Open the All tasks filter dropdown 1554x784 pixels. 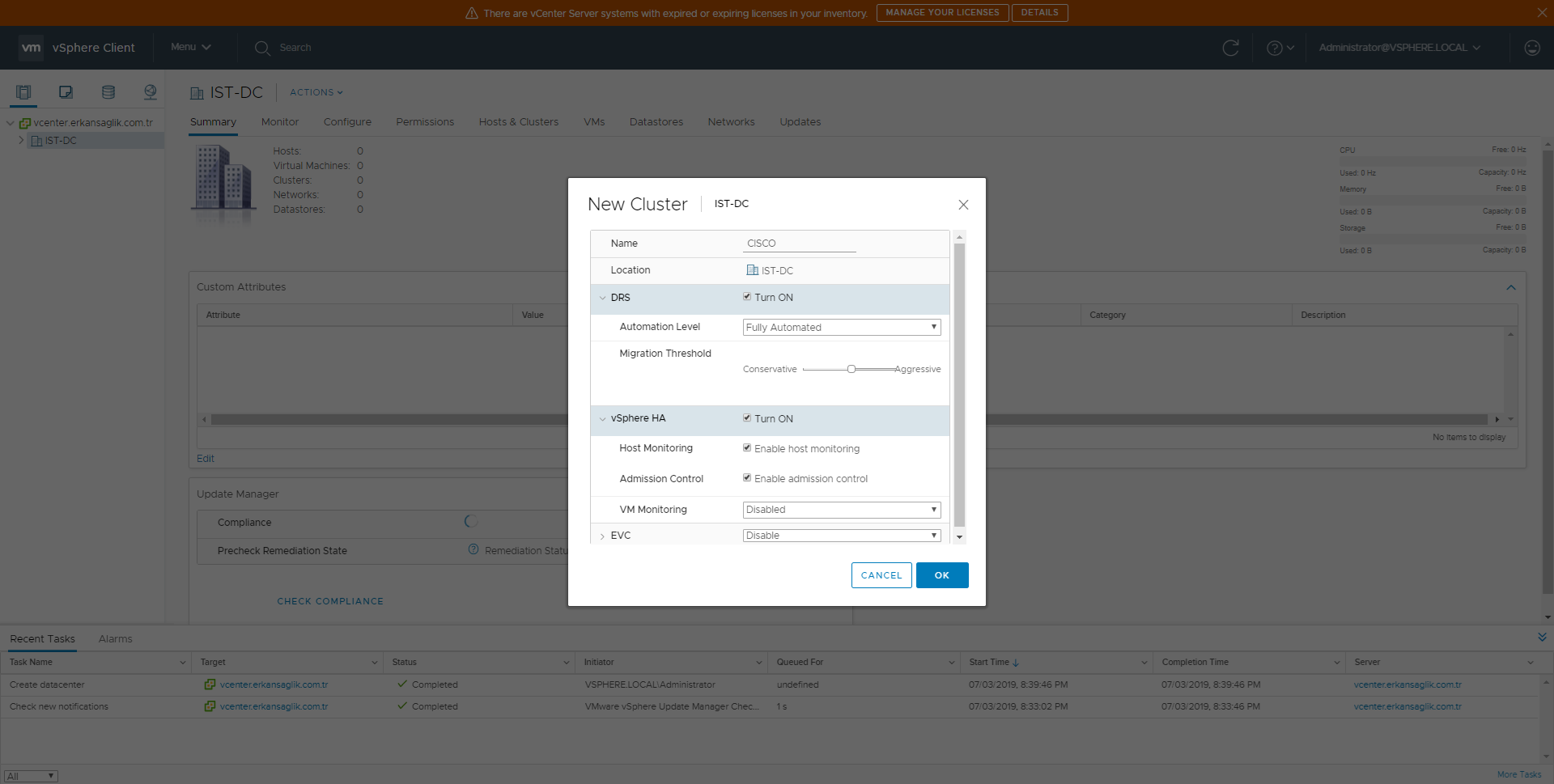pos(31,776)
